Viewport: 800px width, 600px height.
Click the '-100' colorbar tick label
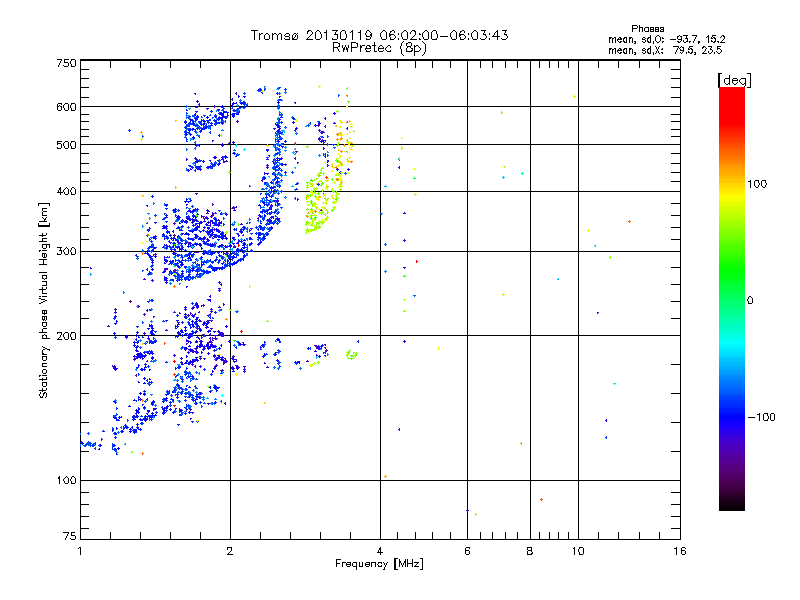point(762,417)
